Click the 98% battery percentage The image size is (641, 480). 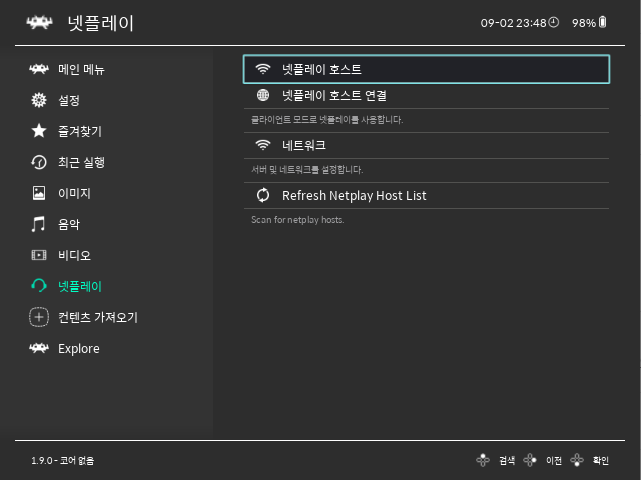(584, 23)
